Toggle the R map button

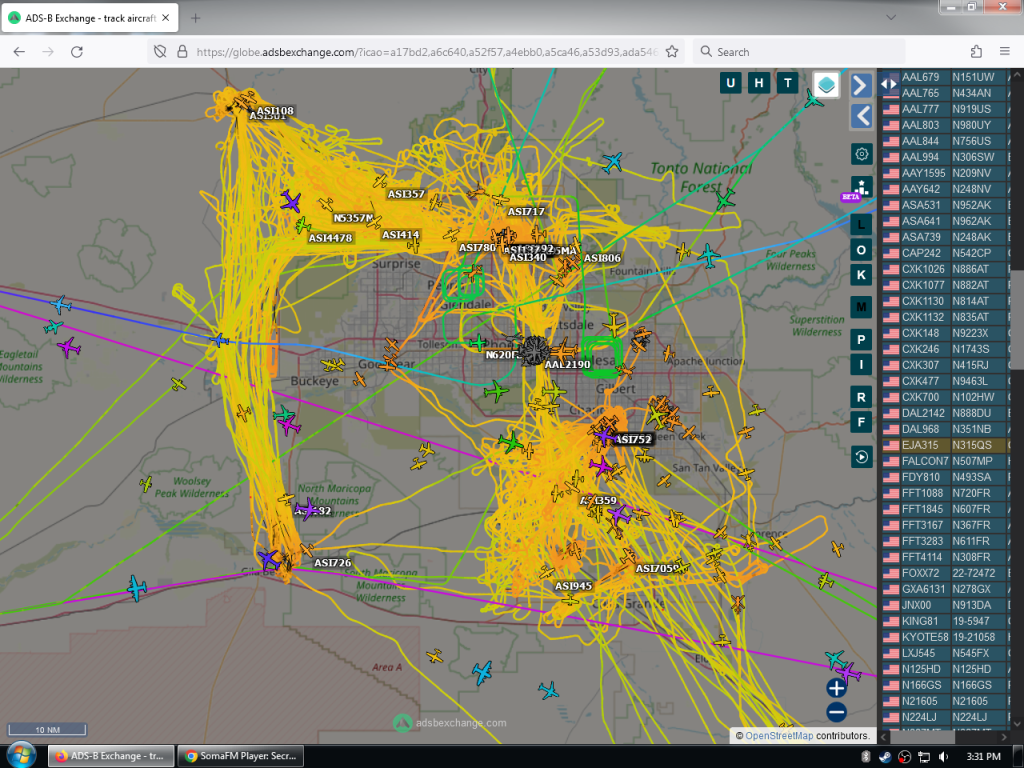click(x=861, y=397)
